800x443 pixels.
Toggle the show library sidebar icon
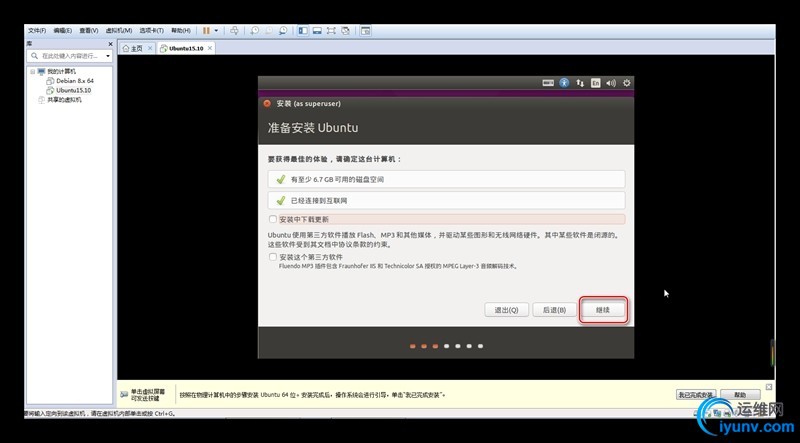click(x=303, y=31)
